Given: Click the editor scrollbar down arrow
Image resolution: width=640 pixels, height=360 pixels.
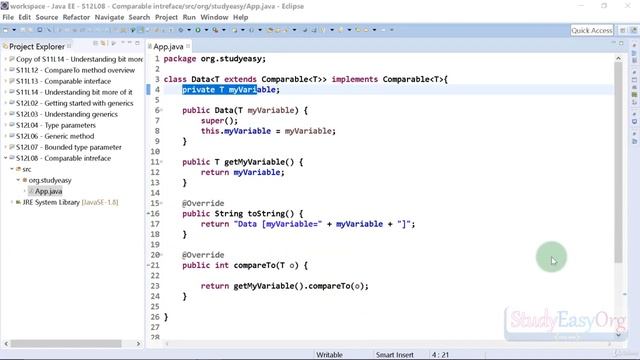Looking at the screenshot, I should pyautogui.click(x=618, y=335).
